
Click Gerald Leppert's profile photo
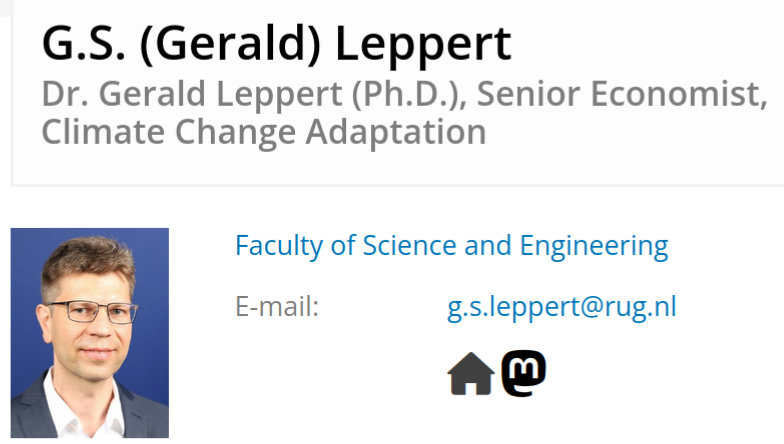pyautogui.click(x=90, y=332)
